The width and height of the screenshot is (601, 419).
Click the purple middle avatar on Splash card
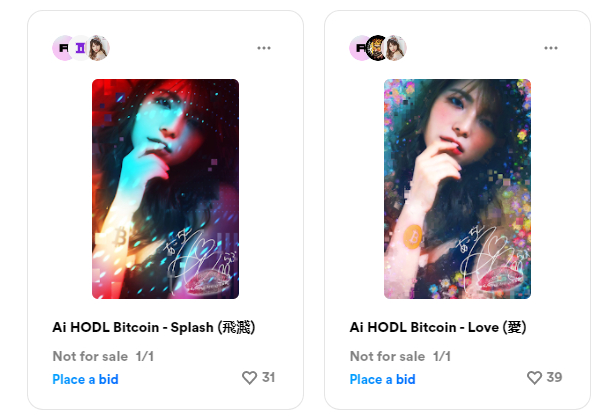pyautogui.click(x=80, y=48)
